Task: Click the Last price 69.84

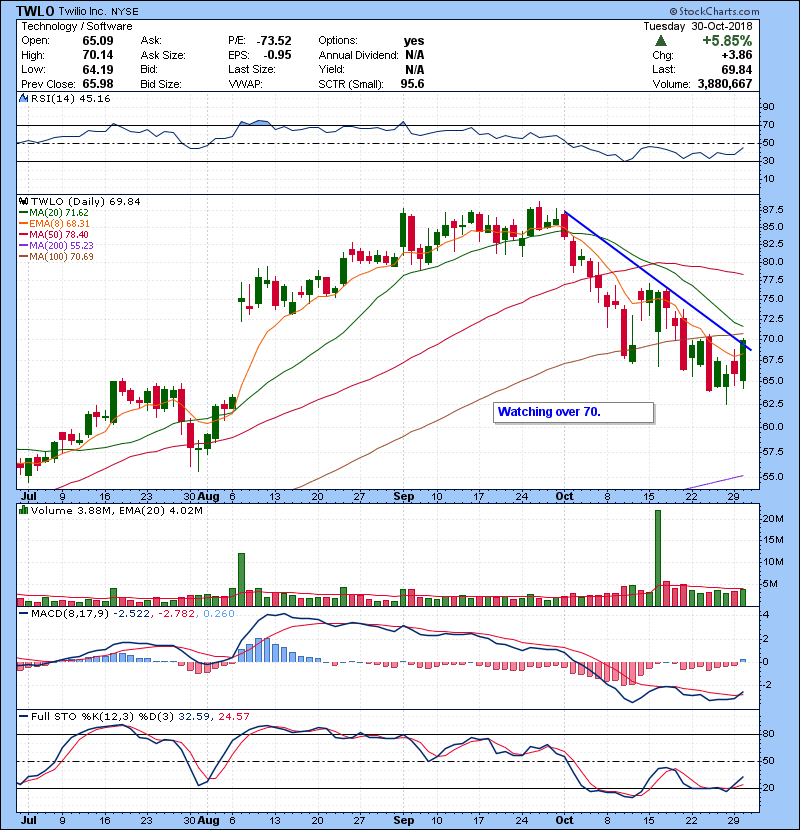Action: coord(736,69)
